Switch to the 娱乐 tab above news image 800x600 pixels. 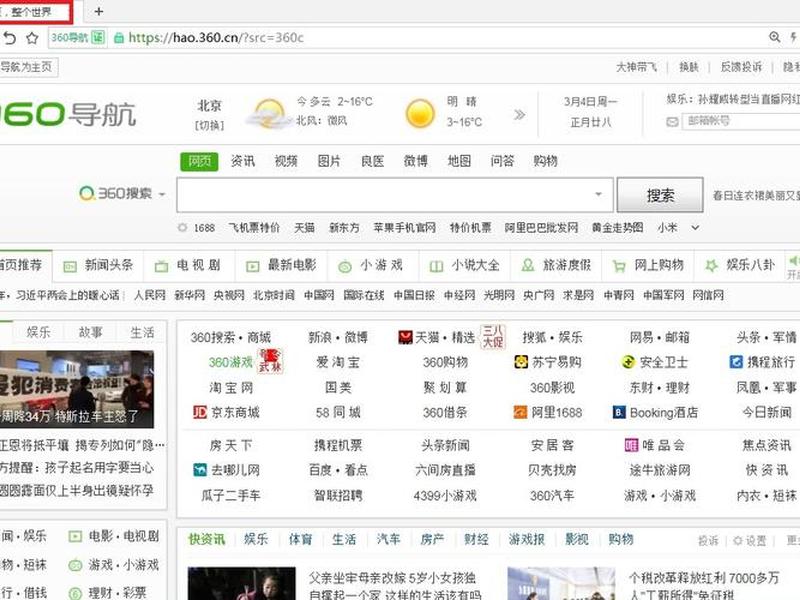tap(39, 333)
